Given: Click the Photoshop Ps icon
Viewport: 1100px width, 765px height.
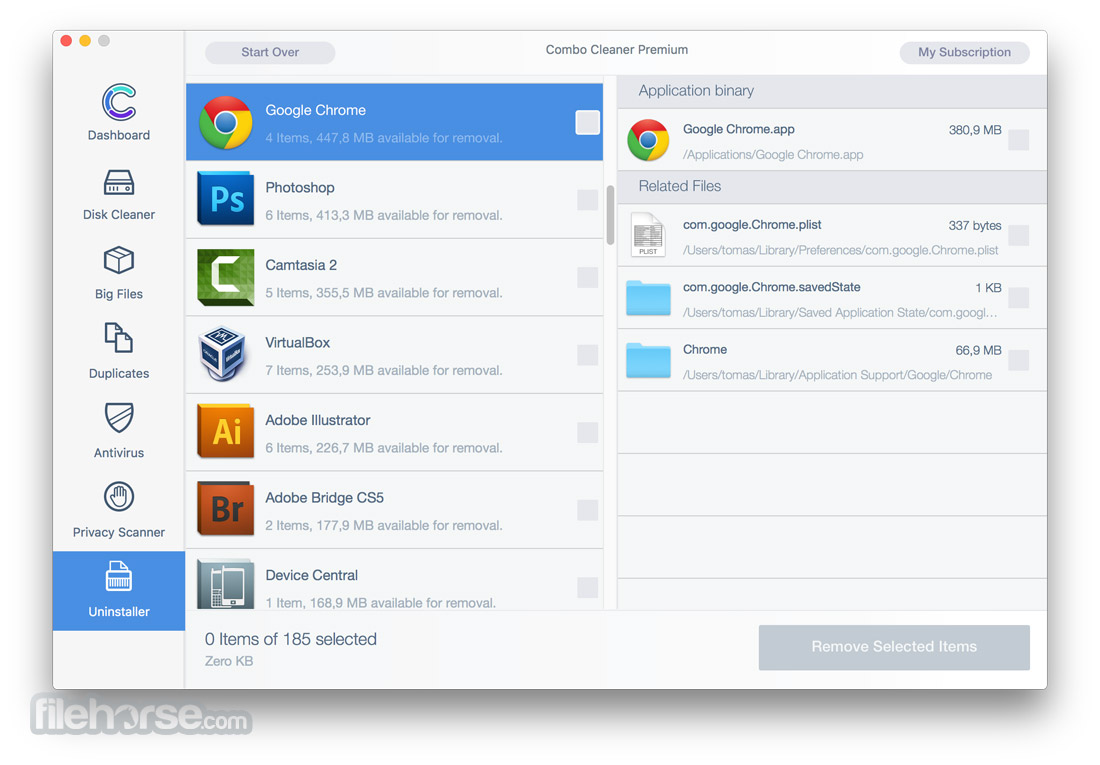Looking at the screenshot, I should click(226, 199).
